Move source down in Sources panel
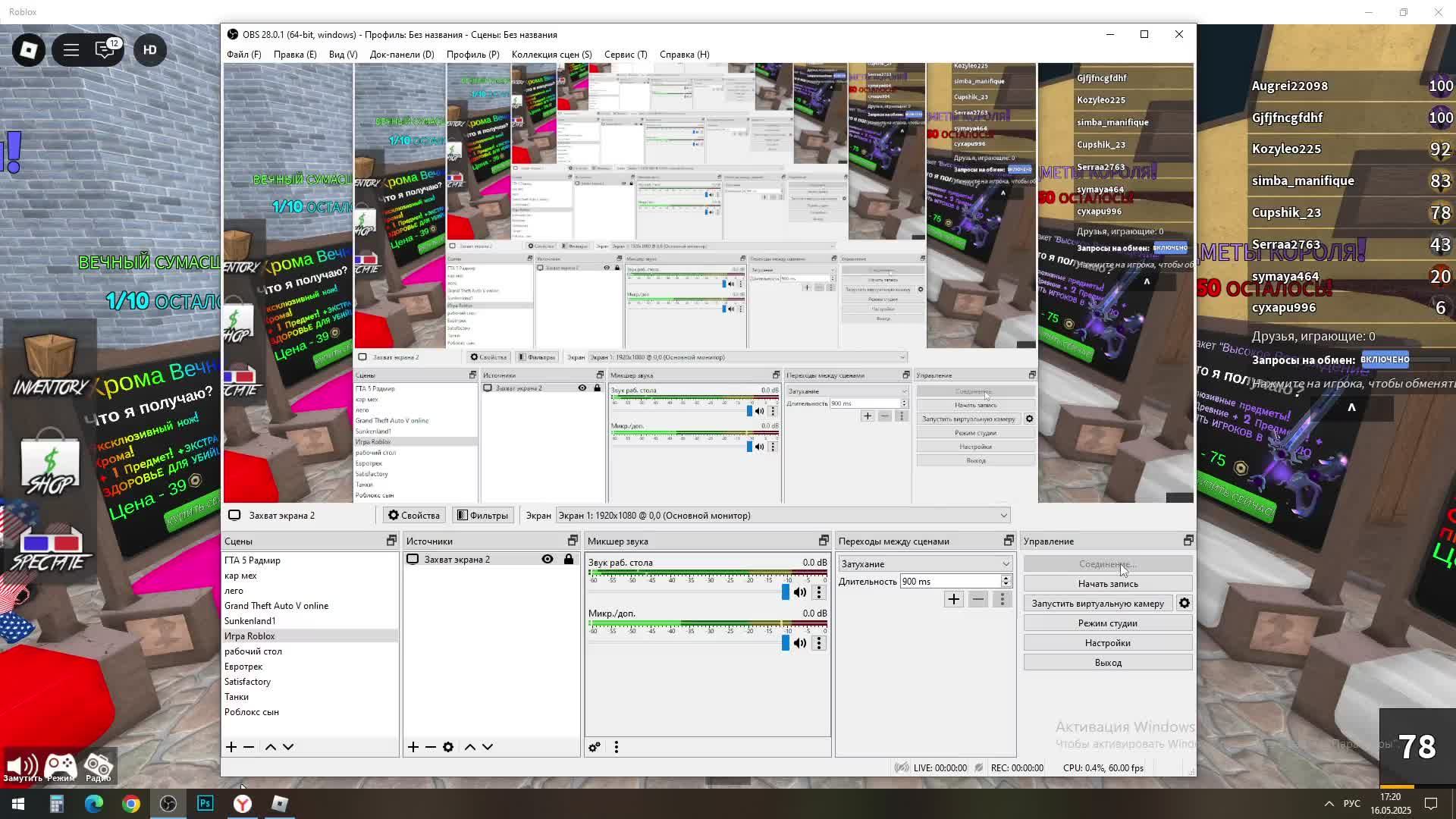The width and height of the screenshot is (1456, 819). [488, 747]
